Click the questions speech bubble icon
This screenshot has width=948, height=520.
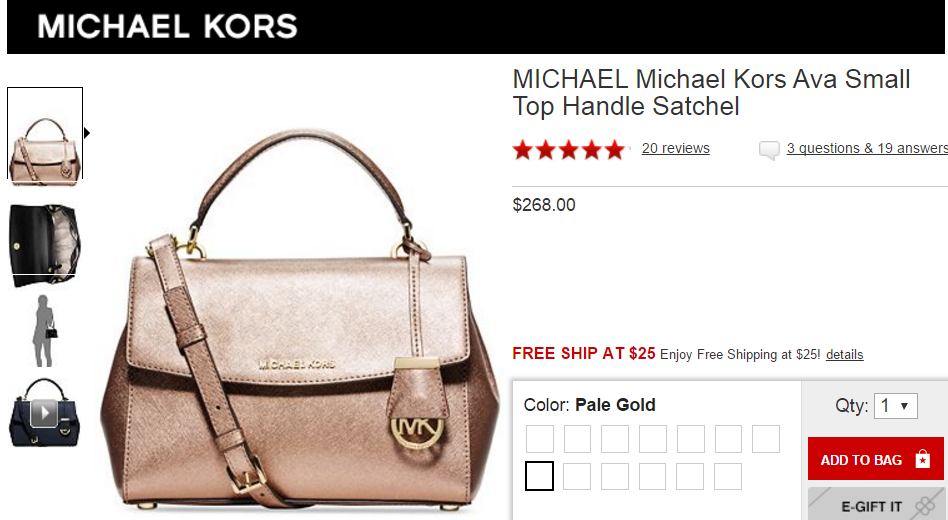(x=769, y=149)
